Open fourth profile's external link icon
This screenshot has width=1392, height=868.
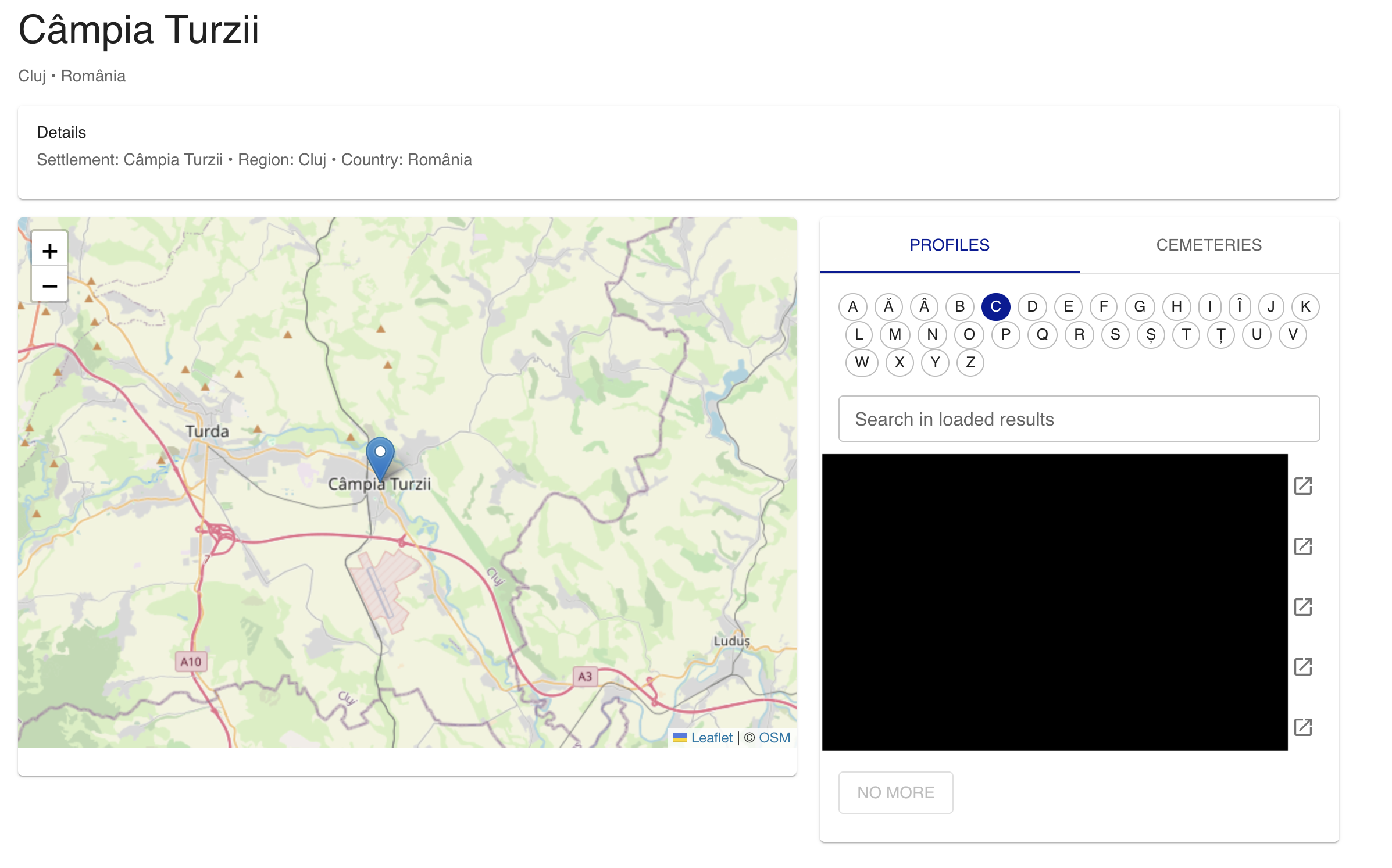tap(1302, 667)
